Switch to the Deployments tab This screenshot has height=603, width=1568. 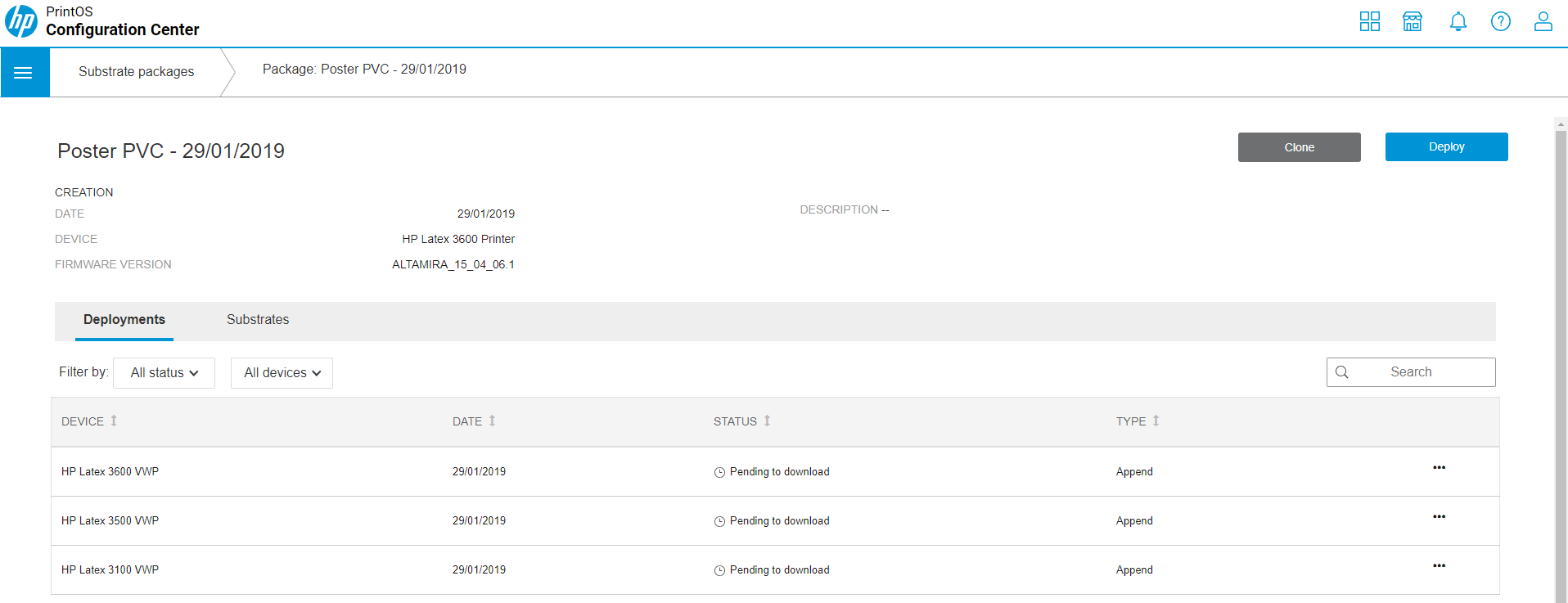click(x=124, y=320)
